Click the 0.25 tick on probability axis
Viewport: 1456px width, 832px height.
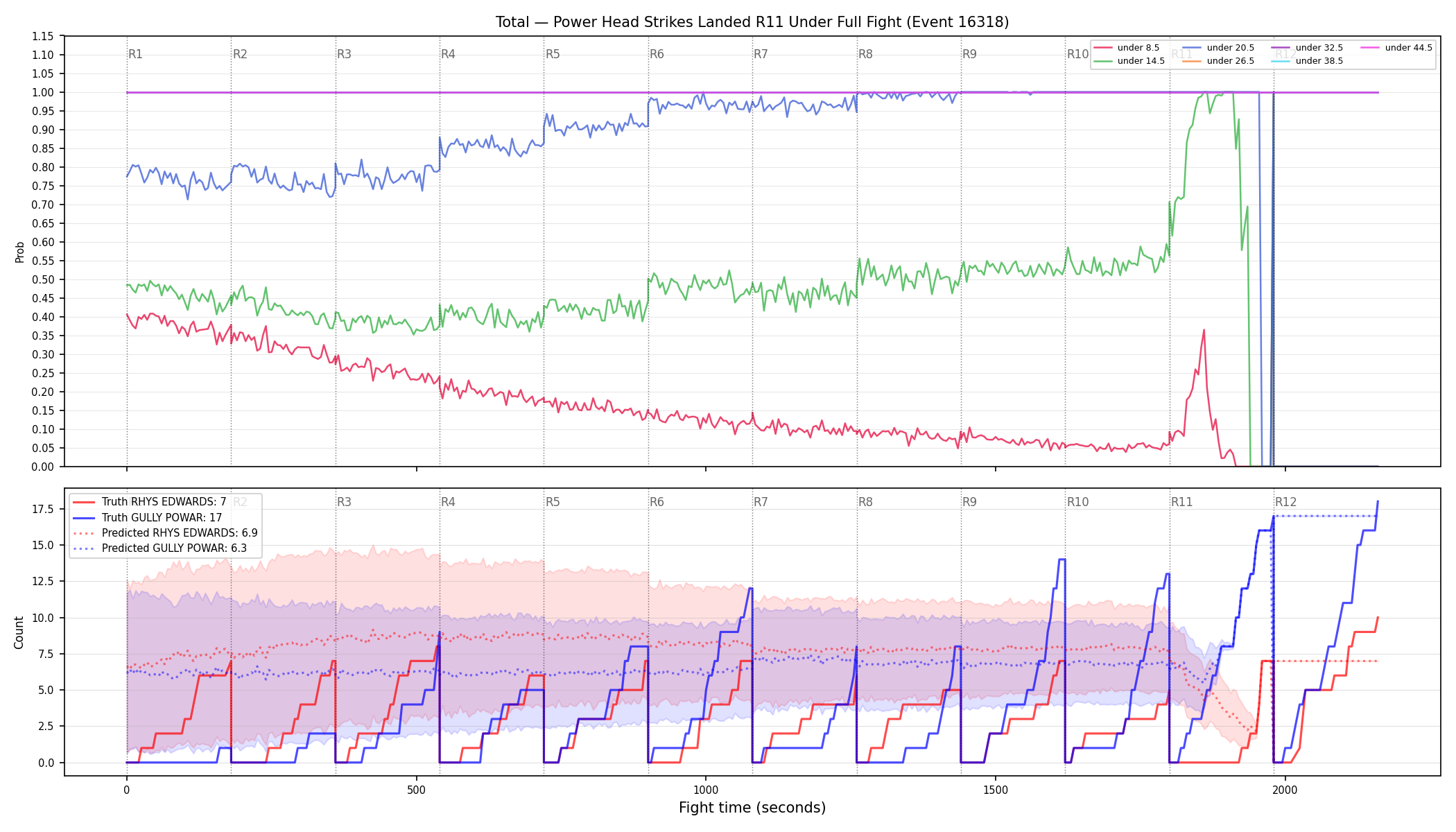43,373
